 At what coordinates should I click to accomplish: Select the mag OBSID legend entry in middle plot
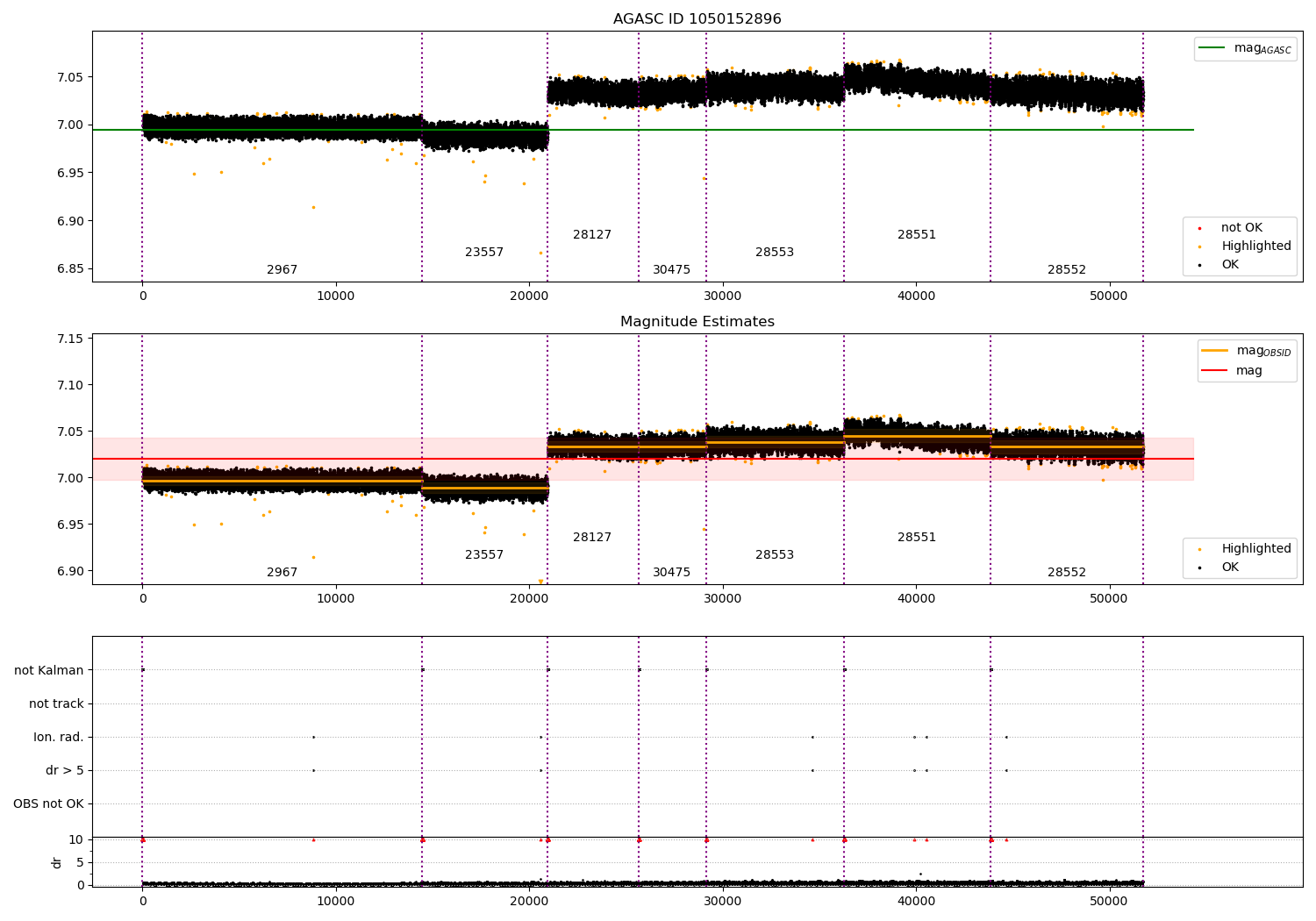pyautogui.click(x=1247, y=351)
